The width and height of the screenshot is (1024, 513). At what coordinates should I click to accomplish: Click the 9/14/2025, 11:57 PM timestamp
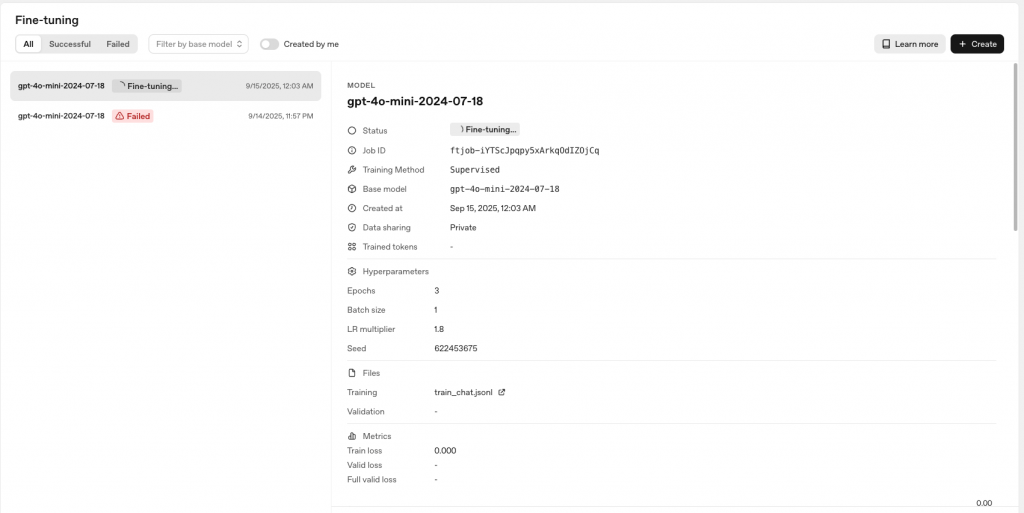tap(281, 116)
